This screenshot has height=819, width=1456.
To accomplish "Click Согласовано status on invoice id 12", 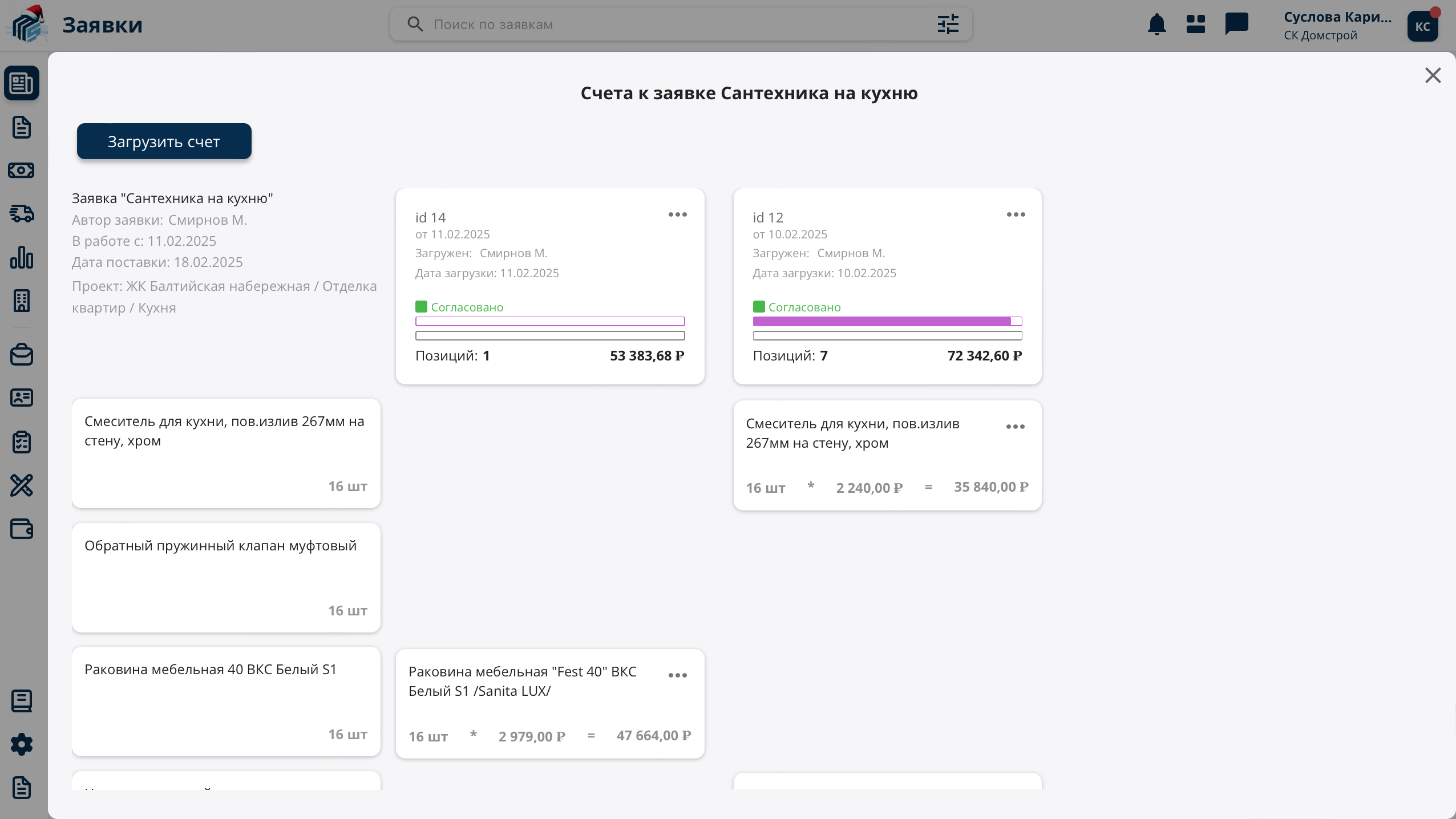I will click(x=797, y=307).
